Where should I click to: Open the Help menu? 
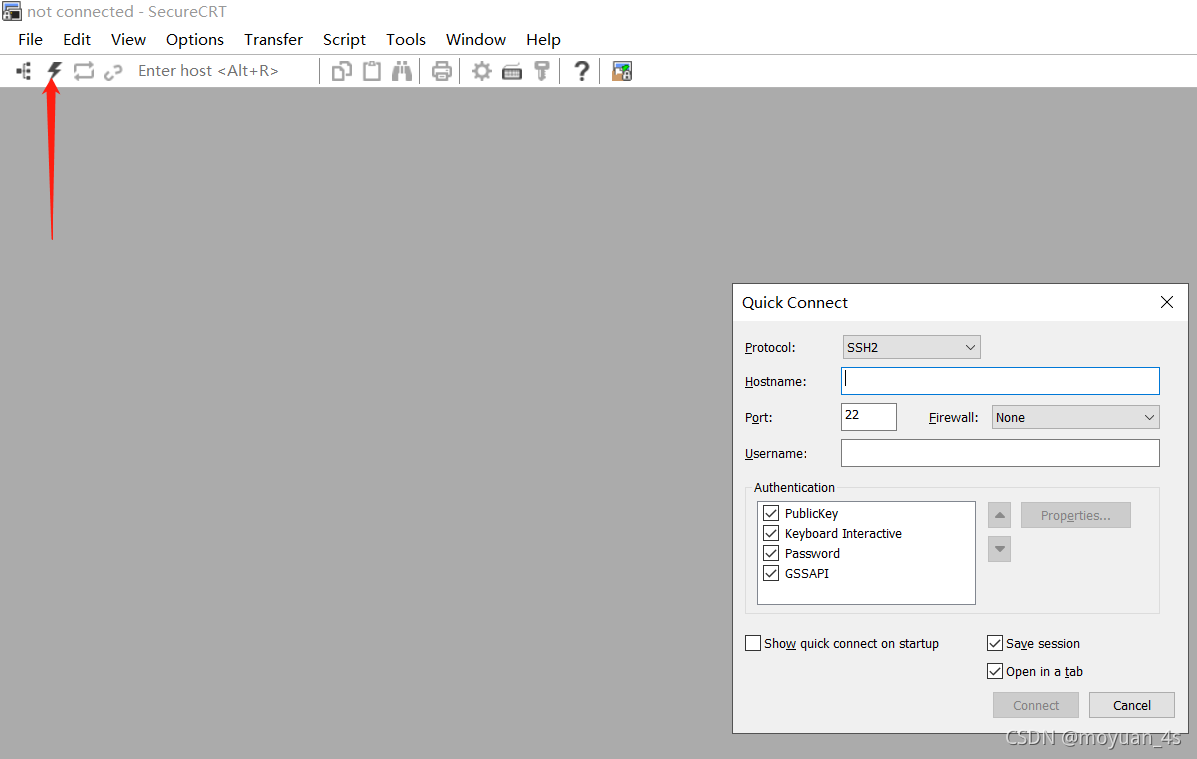[543, 40]
